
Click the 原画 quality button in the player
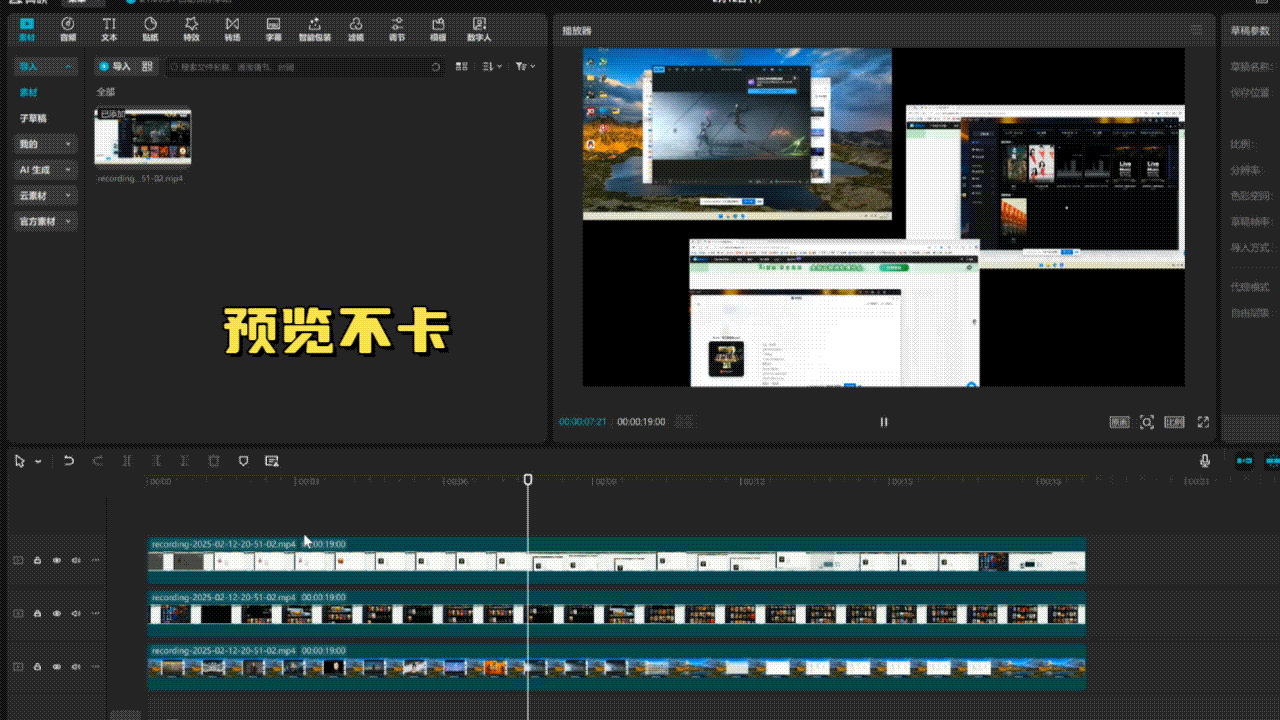(x=1120, y=421)
